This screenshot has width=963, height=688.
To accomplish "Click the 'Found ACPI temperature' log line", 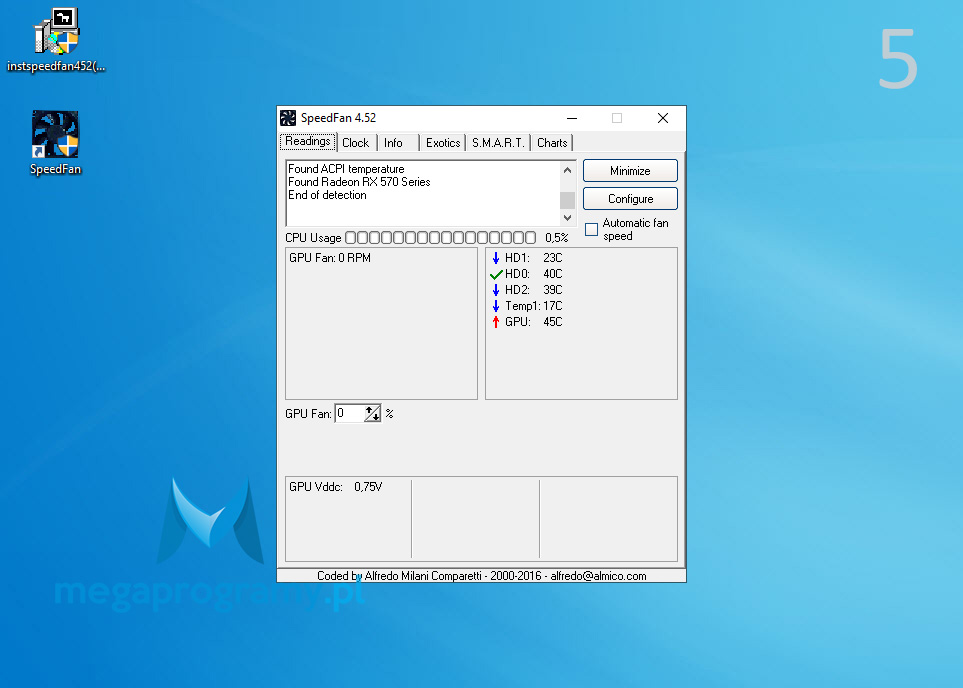I will point(346,169).
